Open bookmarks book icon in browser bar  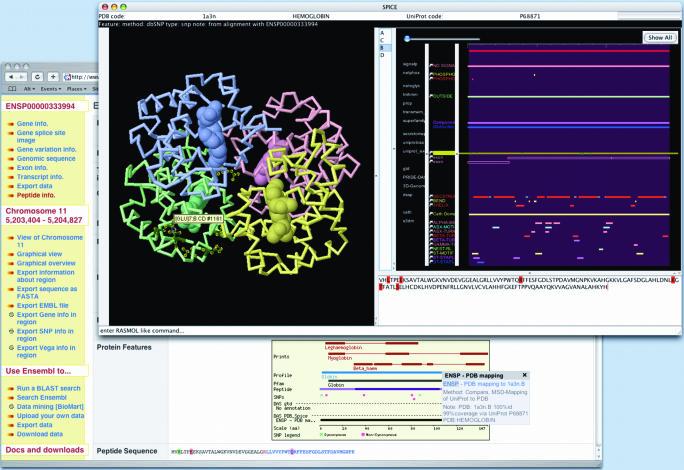12,89
